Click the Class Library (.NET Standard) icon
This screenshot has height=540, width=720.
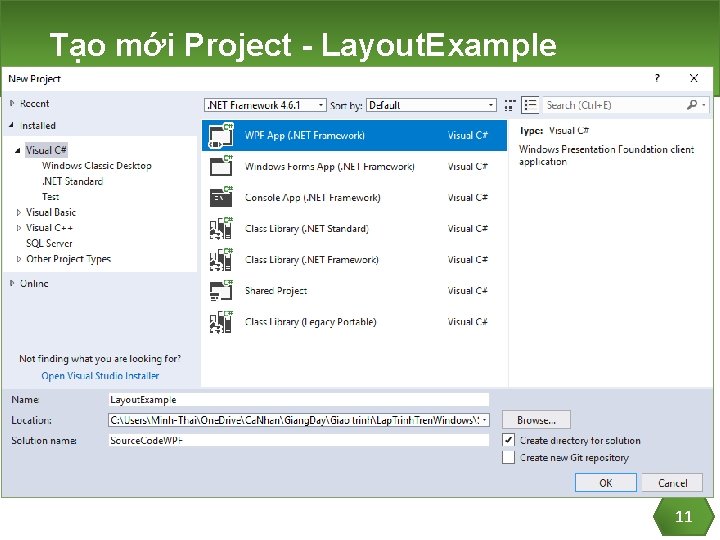[x=221, y=228]
